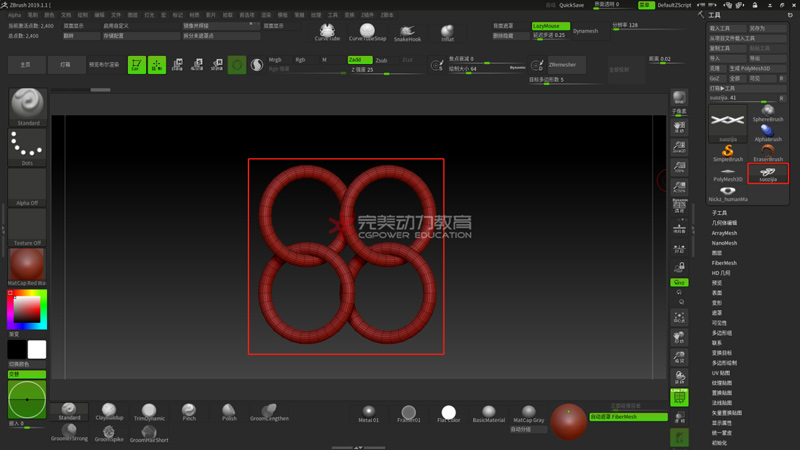Image resolution: width=800 pixels, height=450 pixels.
Task: Toggle LazyMouse on or off
Action: [x=551, y=26]
